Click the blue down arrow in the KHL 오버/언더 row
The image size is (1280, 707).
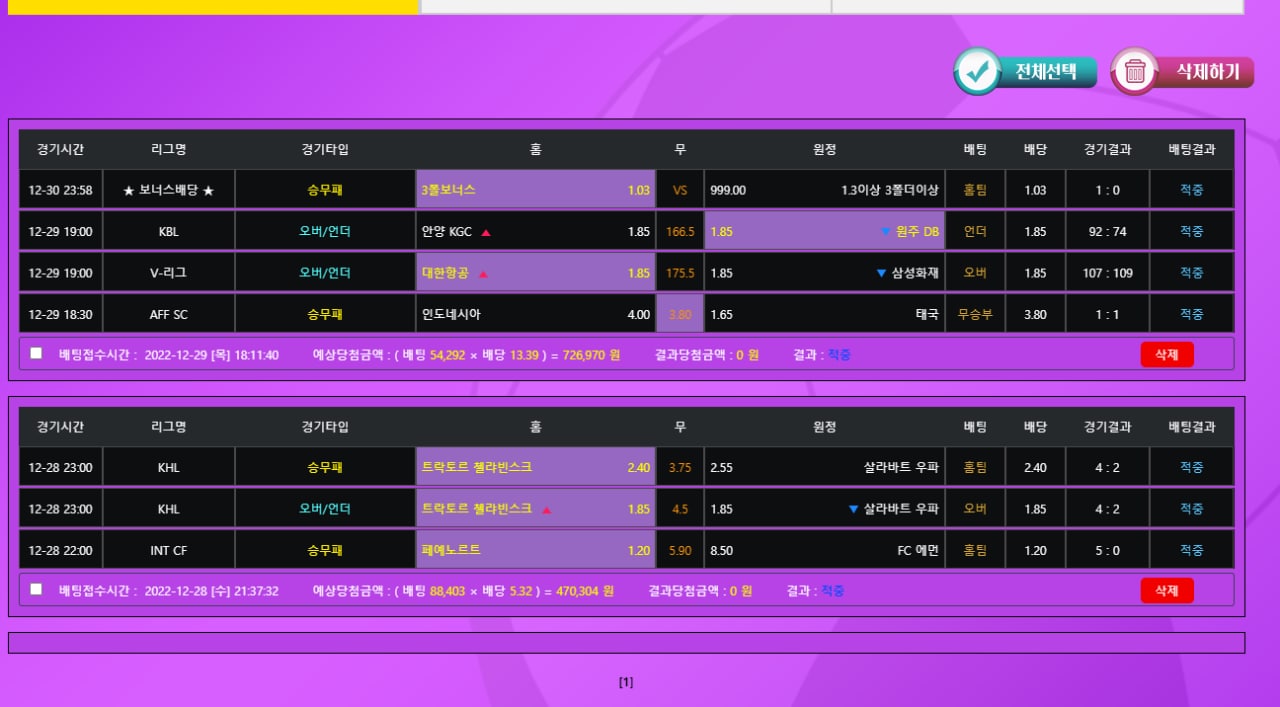coord(853,509)
